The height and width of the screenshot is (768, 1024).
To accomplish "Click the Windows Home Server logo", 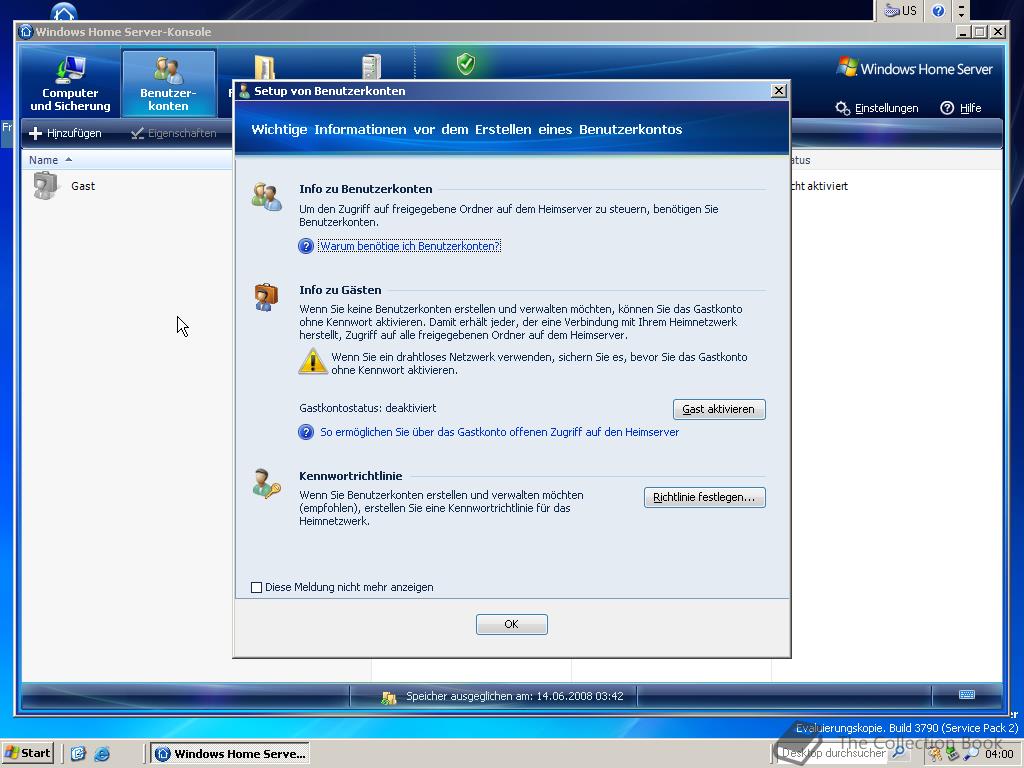I will (915, 68).
